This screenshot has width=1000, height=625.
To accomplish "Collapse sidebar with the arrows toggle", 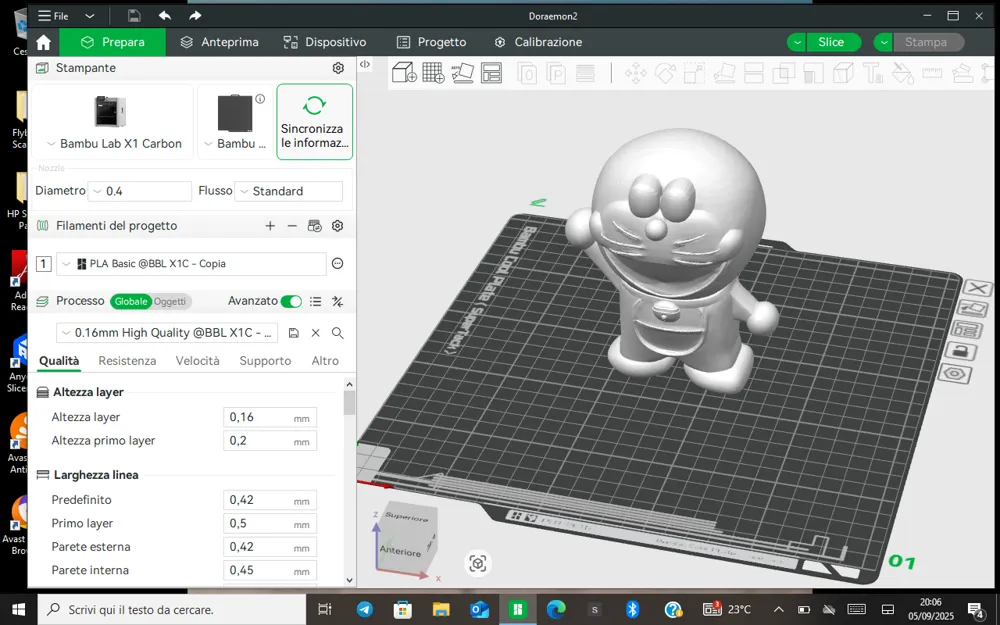I will [365, 64].
